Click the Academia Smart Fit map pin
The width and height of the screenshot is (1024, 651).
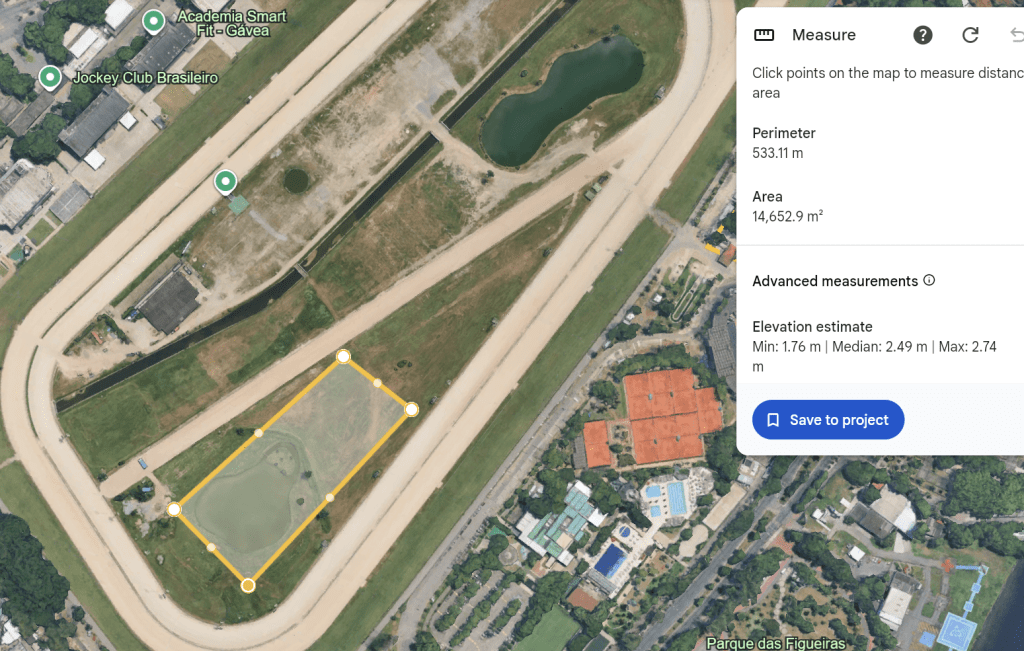click(x=153, y=22)
